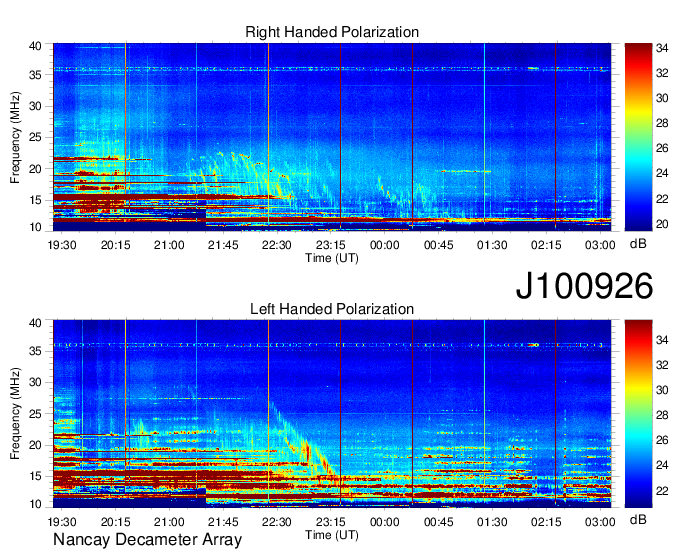Click Frequency (MHz) axis label of lower plot
This screenshot has width=680, height=552.
point(15,414)
